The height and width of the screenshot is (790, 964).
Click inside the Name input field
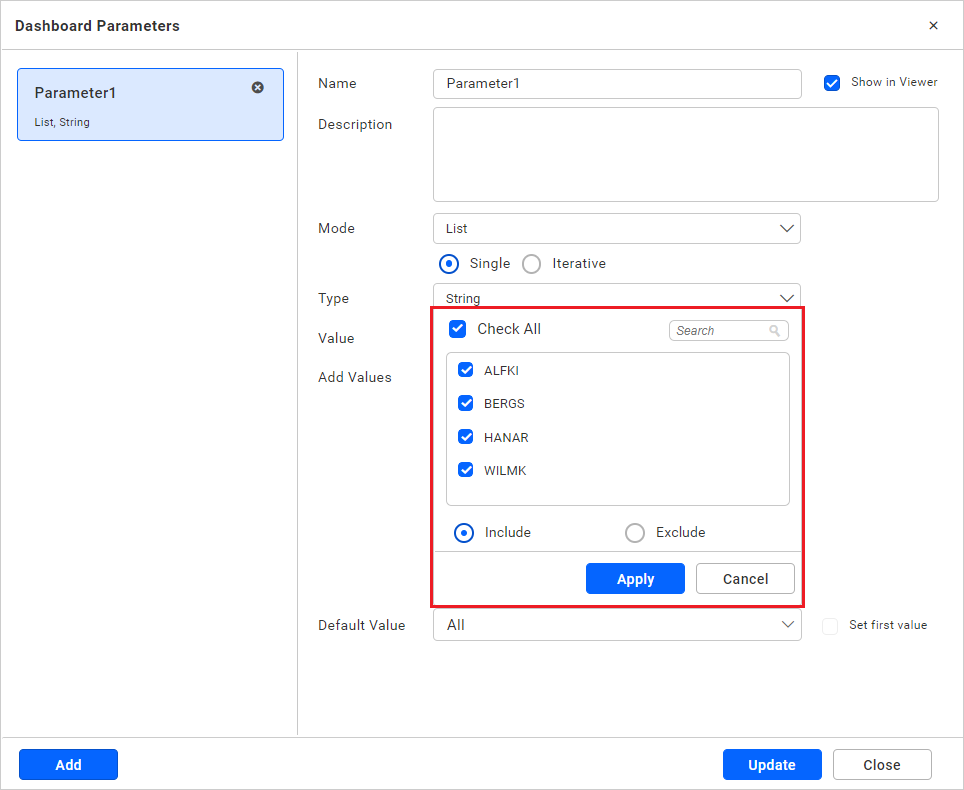point(616,84)
